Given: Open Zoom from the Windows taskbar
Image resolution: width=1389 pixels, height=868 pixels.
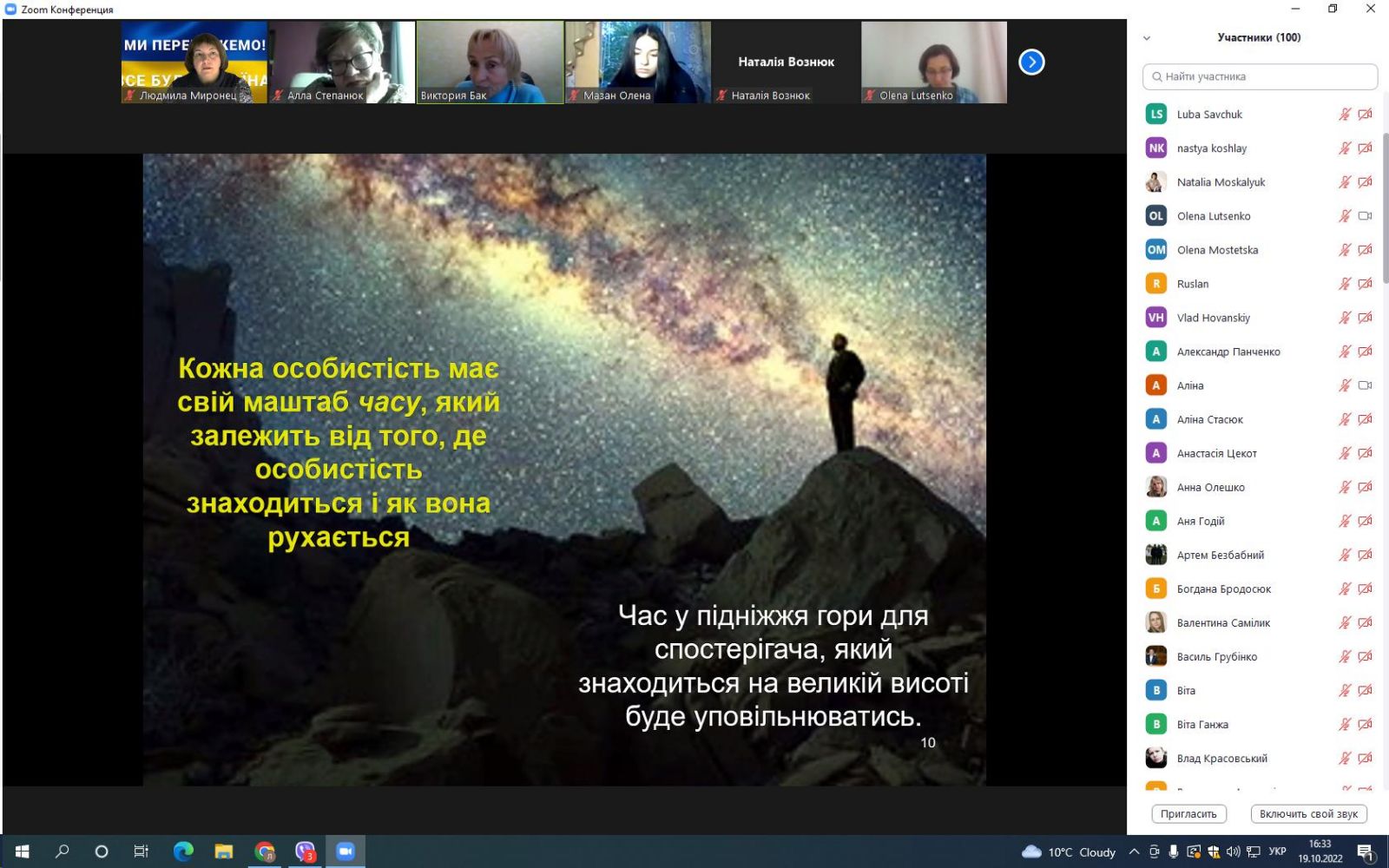Looking at the screenshot, I should point(346,852).
